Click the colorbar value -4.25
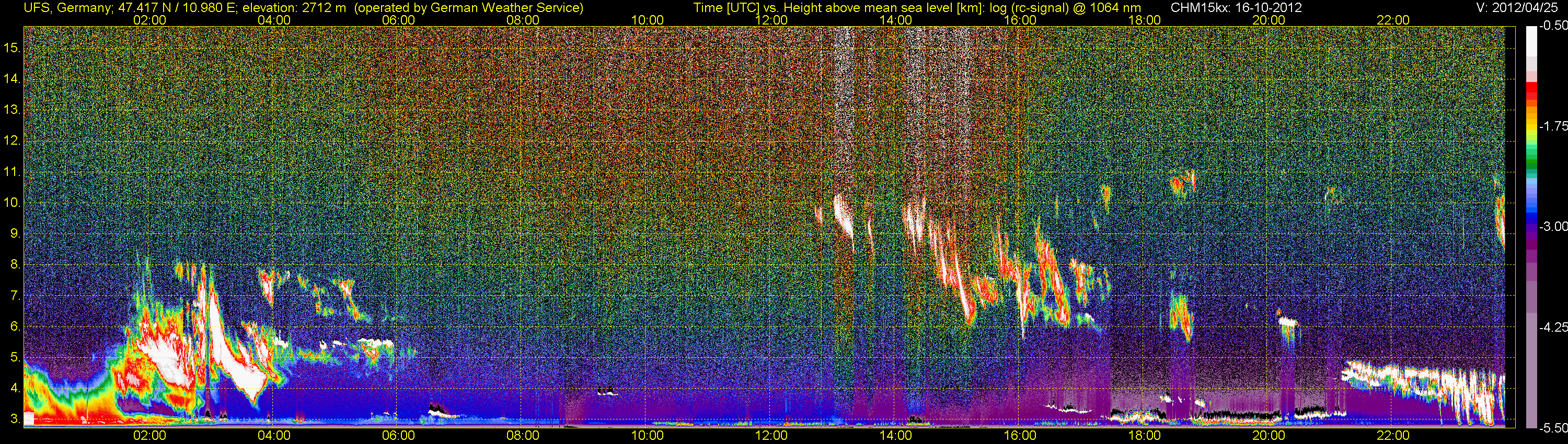The width and height of the screenshot is (1568, 444). [x=1553, y=327]
